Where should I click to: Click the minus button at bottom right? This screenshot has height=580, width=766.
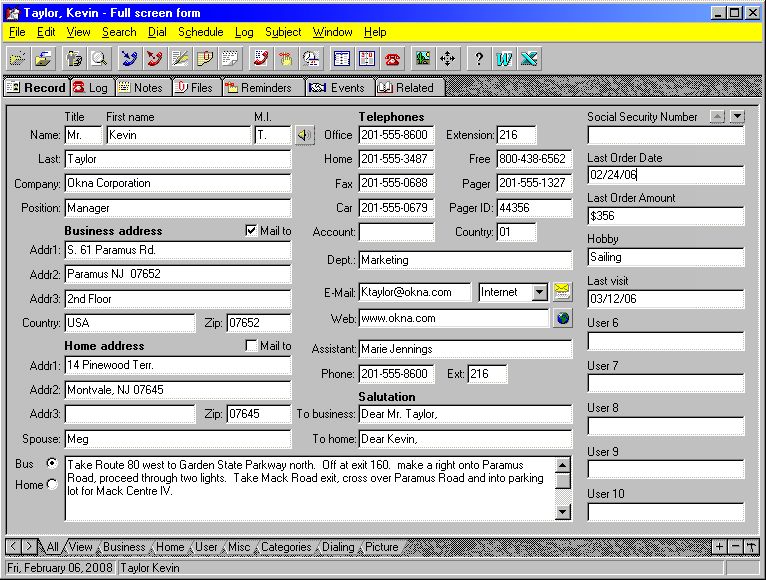[x=735, y=547]
